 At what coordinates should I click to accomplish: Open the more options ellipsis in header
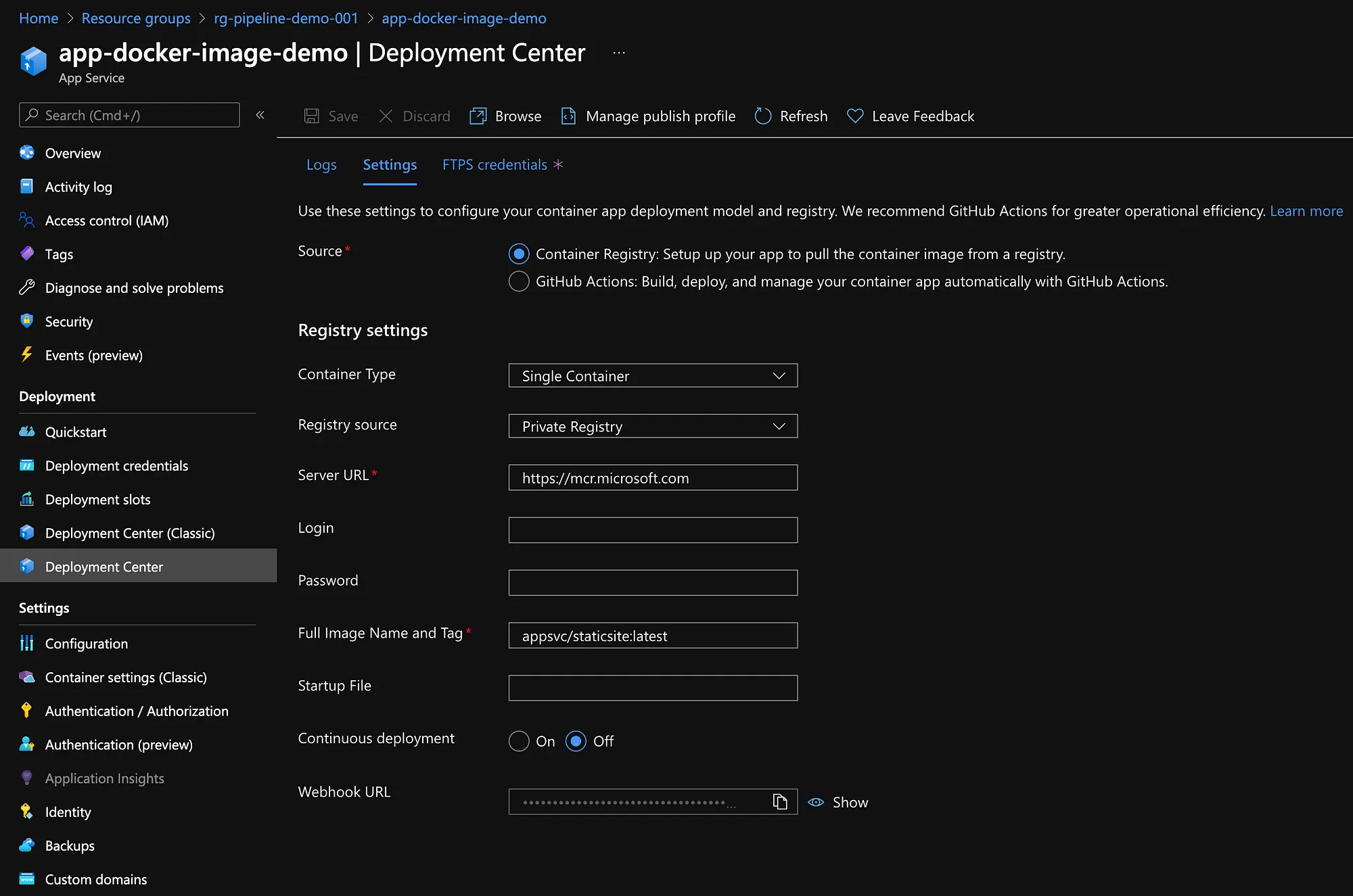619,53
